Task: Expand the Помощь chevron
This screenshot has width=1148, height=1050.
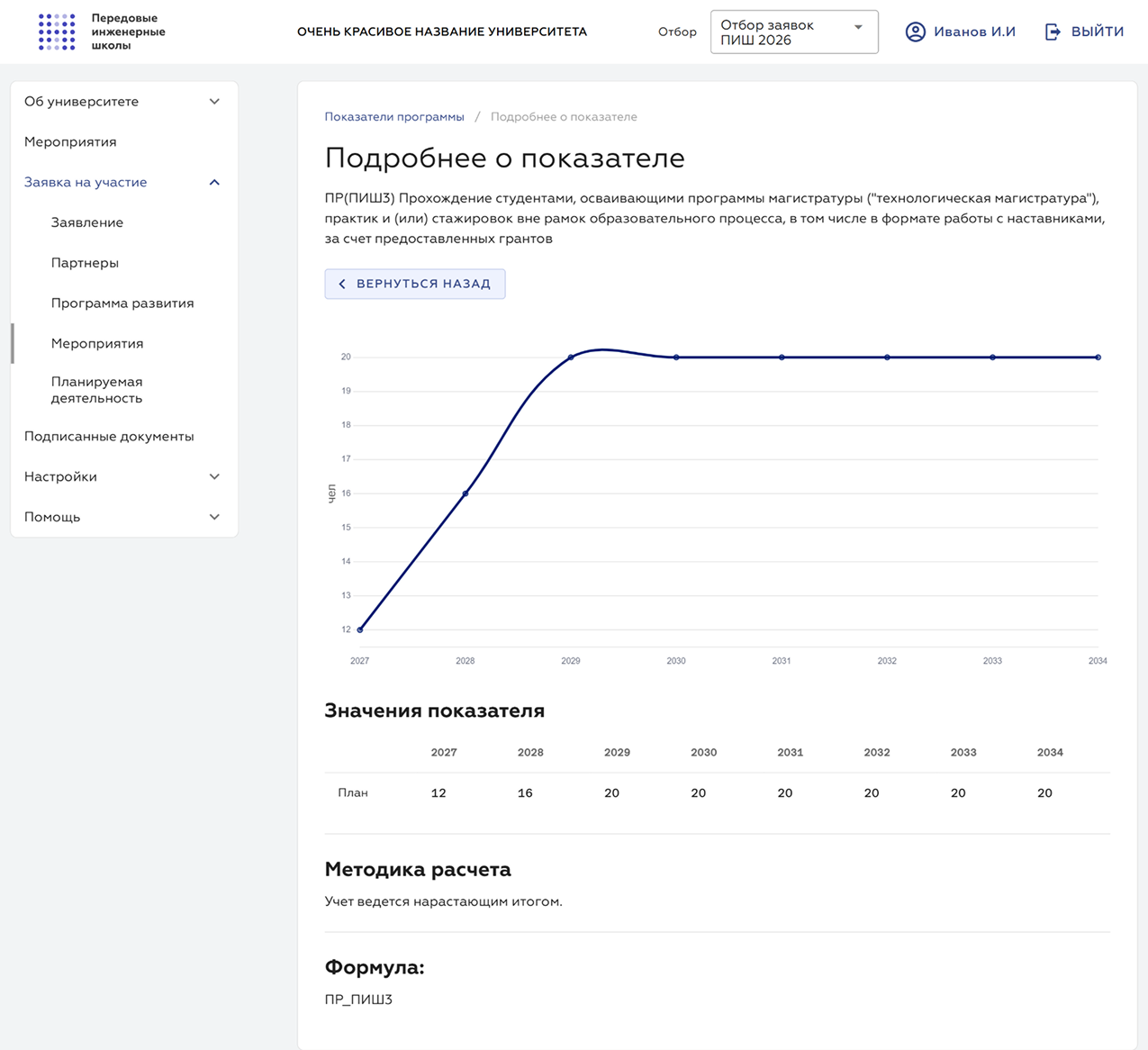Action: point(214,518)
